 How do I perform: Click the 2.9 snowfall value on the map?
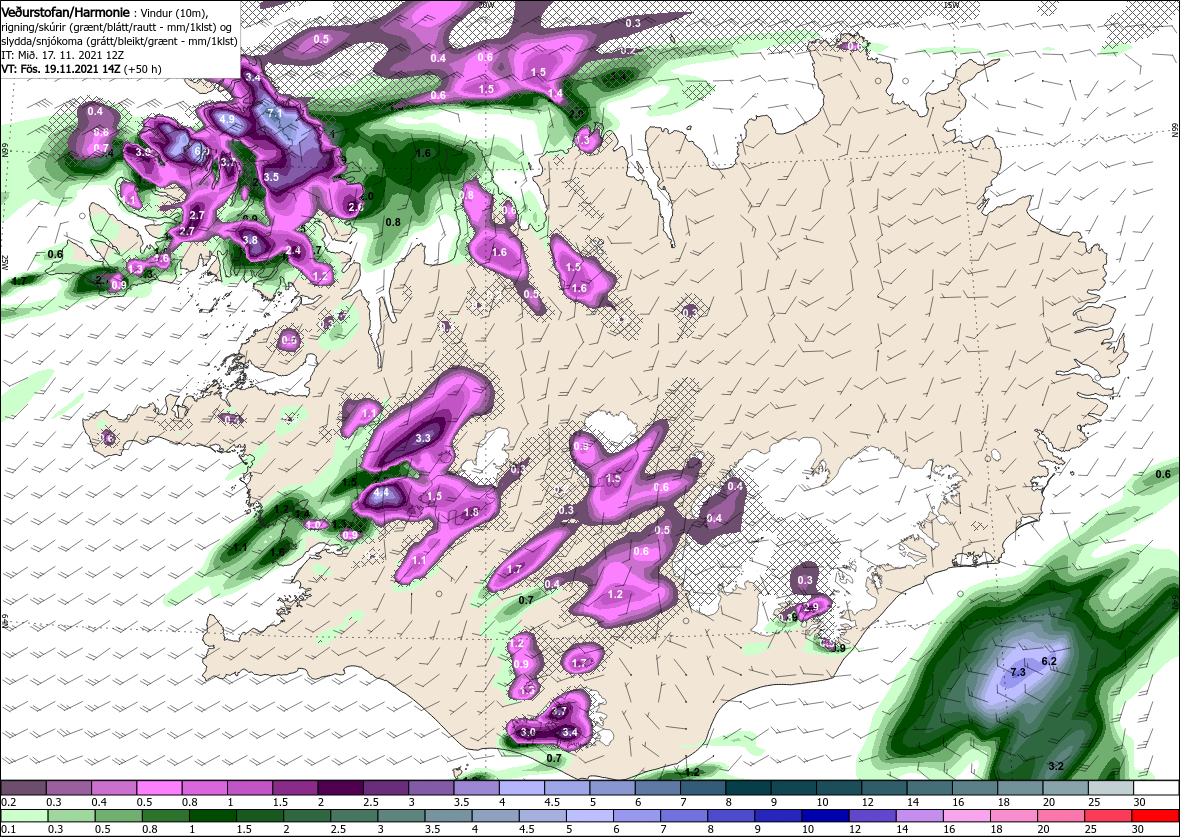[810, 607]
